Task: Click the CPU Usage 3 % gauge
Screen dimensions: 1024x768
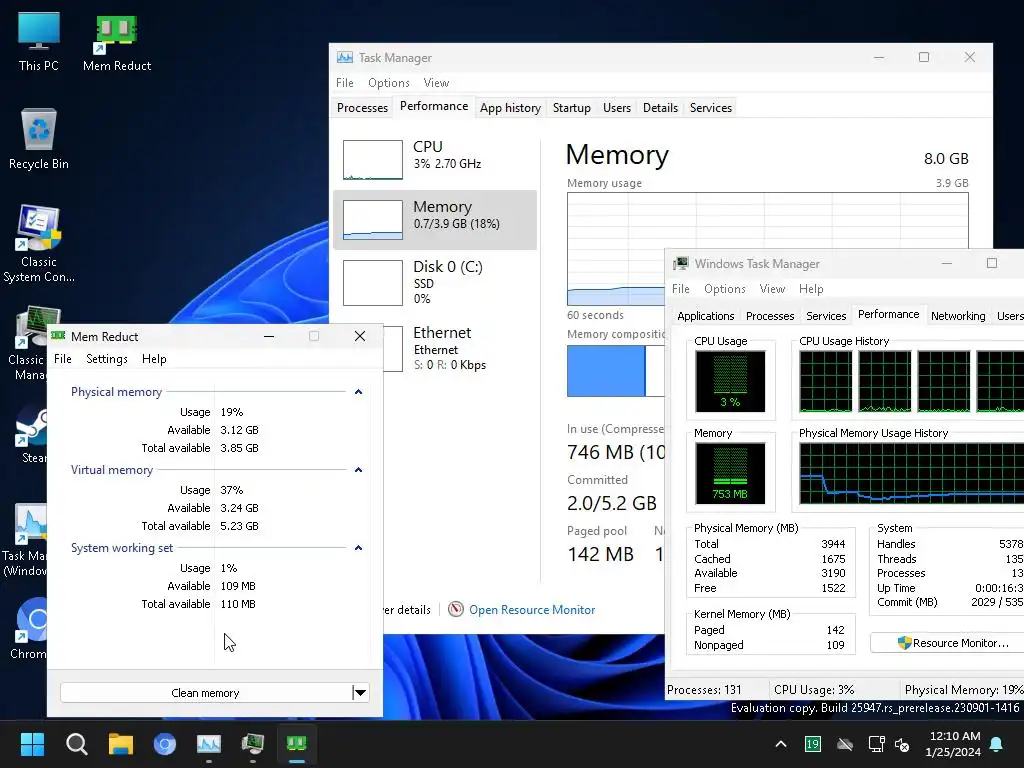Action: (730, 381)
